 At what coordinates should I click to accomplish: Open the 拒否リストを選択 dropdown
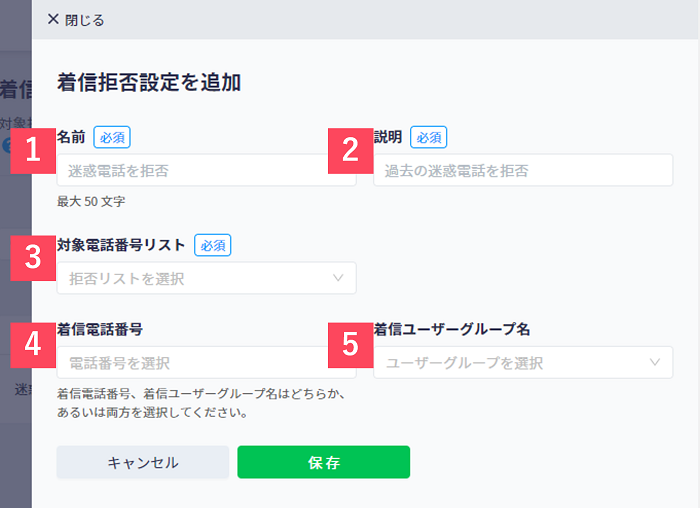[x=206, y=278]
